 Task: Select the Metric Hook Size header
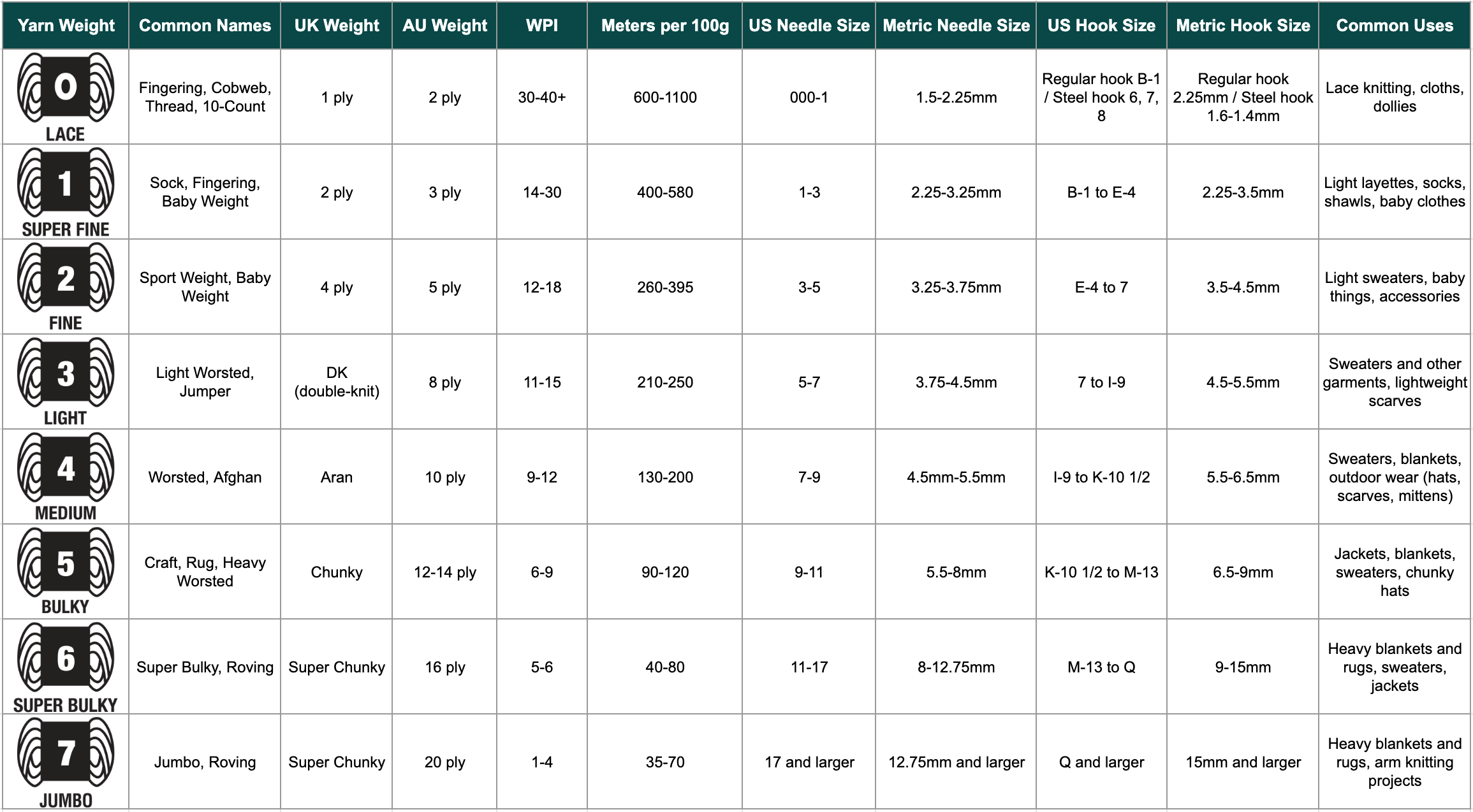[x=1243, y=25]
